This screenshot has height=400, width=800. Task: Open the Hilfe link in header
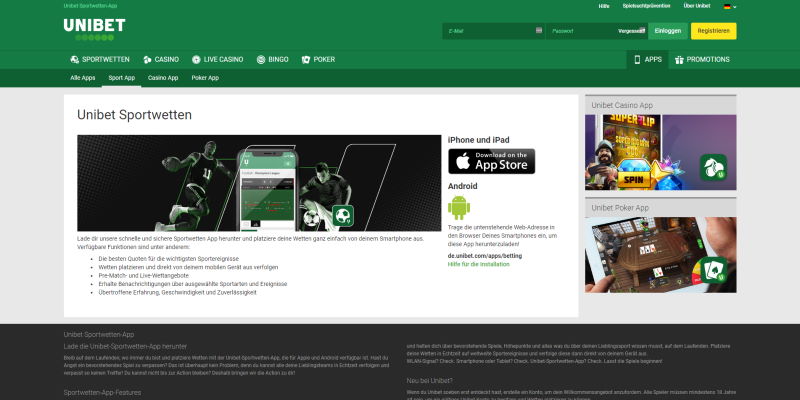[x=604, y=6]
